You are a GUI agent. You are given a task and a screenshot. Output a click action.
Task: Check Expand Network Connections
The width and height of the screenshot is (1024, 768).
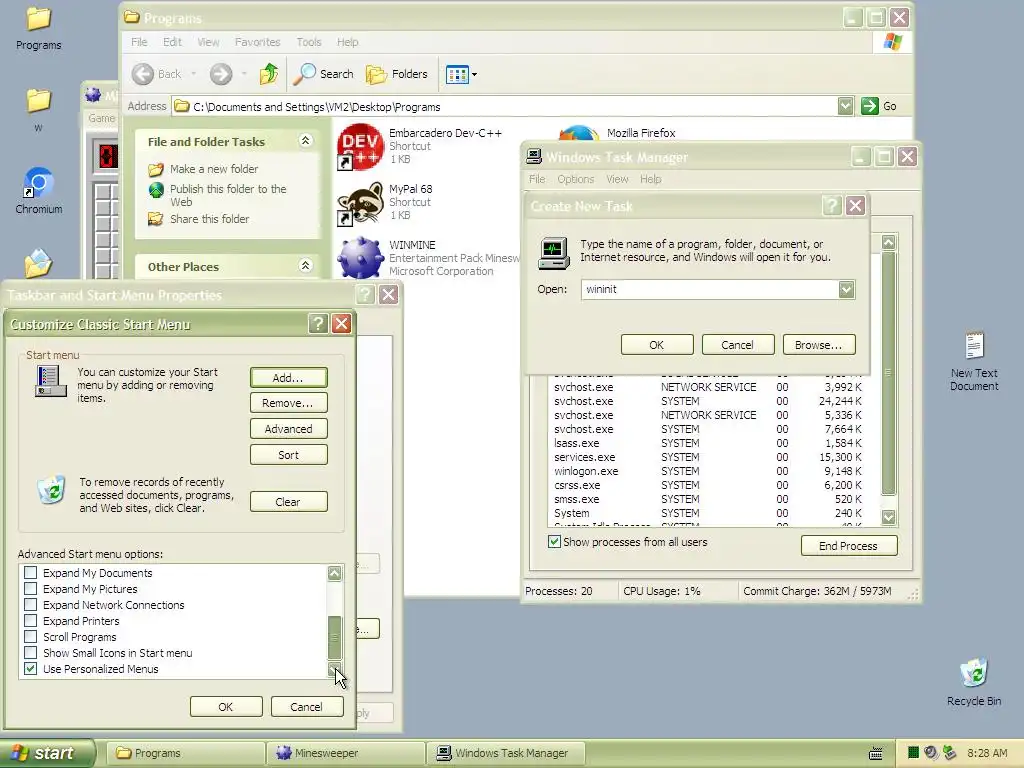[30, 605]
